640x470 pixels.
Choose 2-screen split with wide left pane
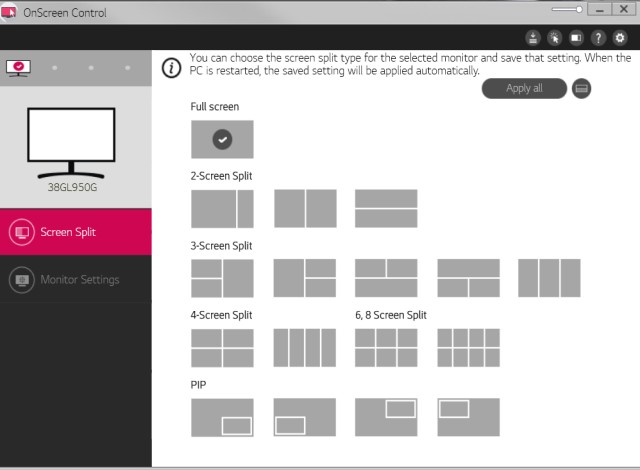(222, 208)
